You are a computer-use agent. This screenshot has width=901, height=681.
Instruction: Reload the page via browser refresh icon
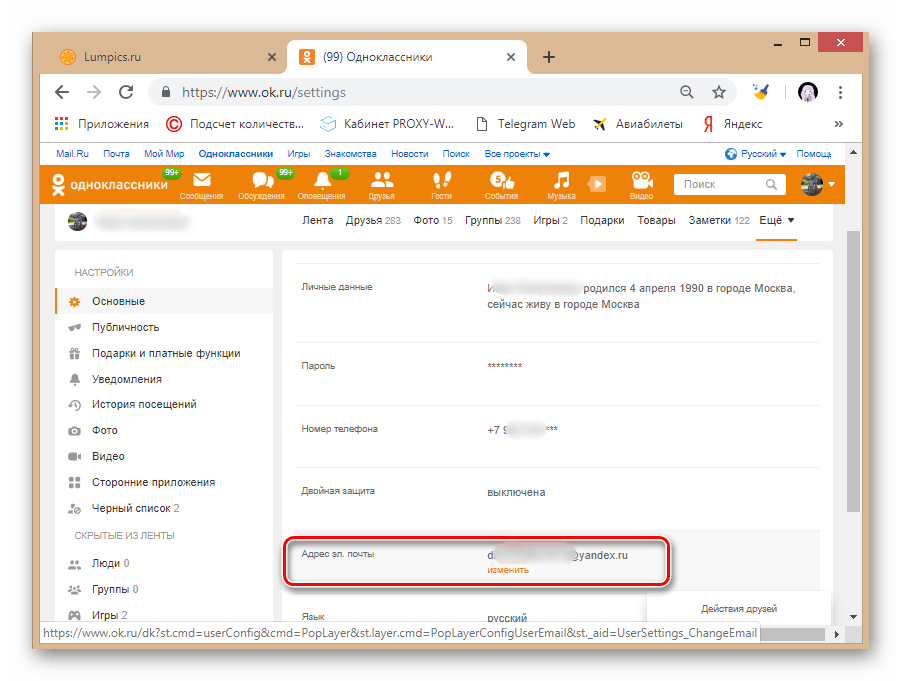coord(125,91)
